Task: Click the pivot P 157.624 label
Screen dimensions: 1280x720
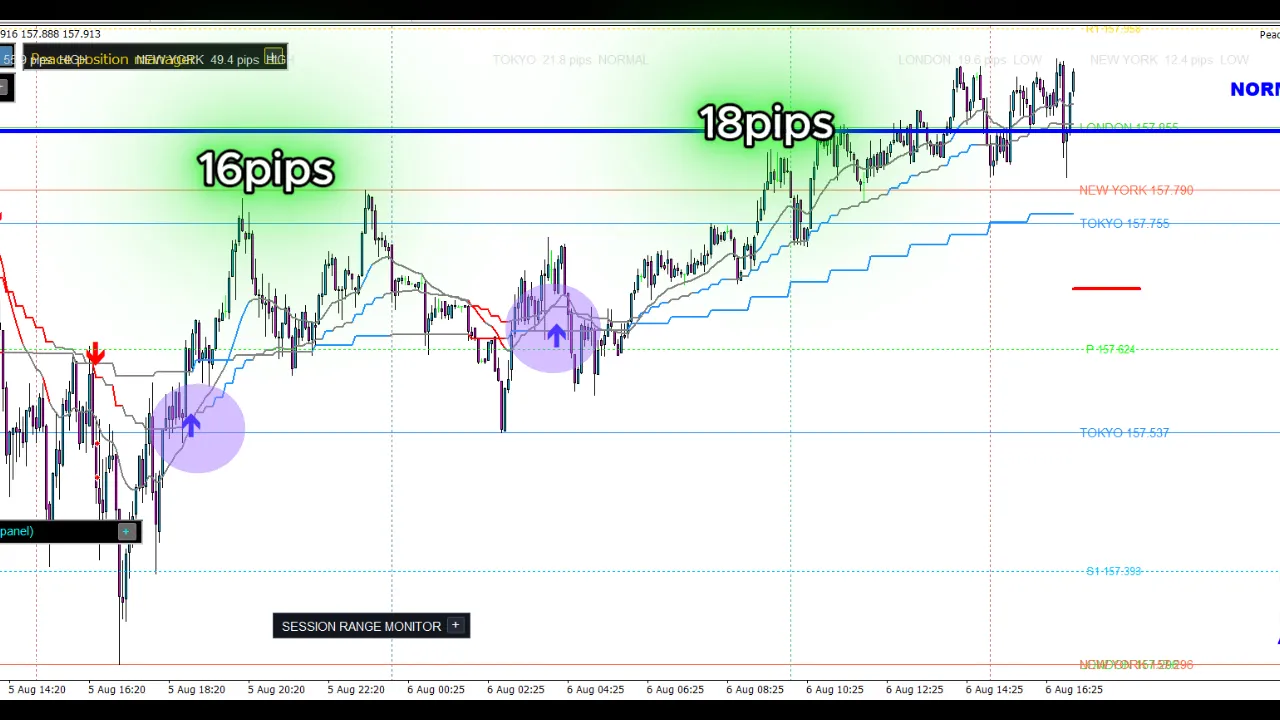Action: pos(1110,349)
